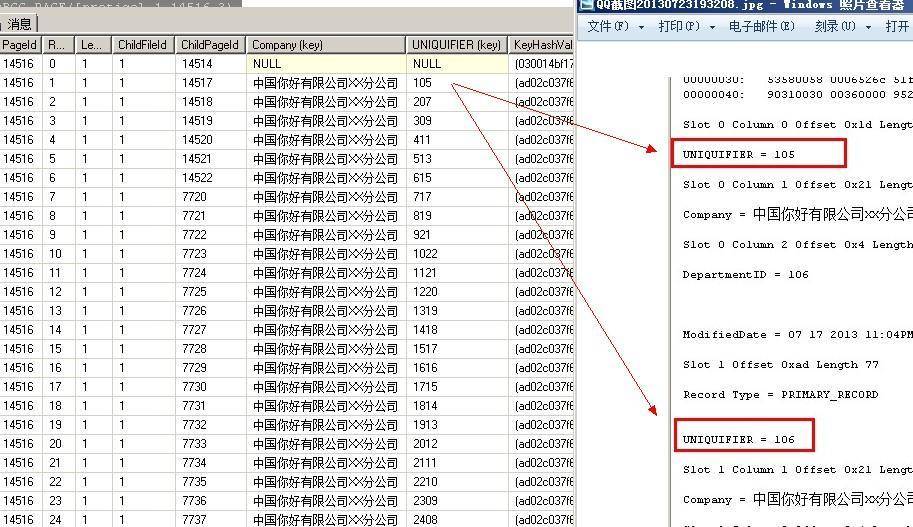This screenshot has width=913, height=527.
Task: Click the 打开 menu in Photo Viewer
Action: (x=897, y=26)
